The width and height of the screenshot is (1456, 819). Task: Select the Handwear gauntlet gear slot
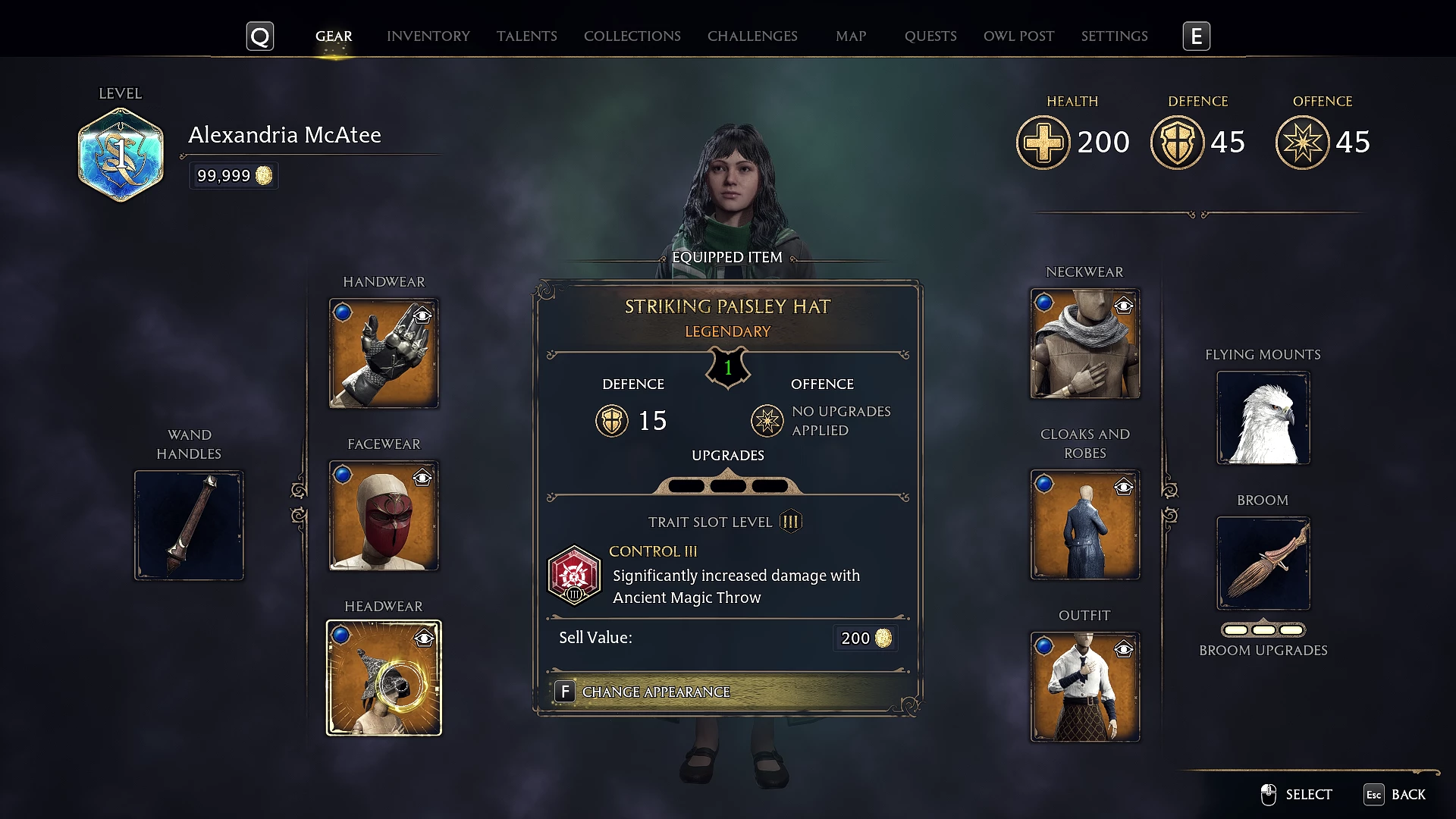point(384,353)
